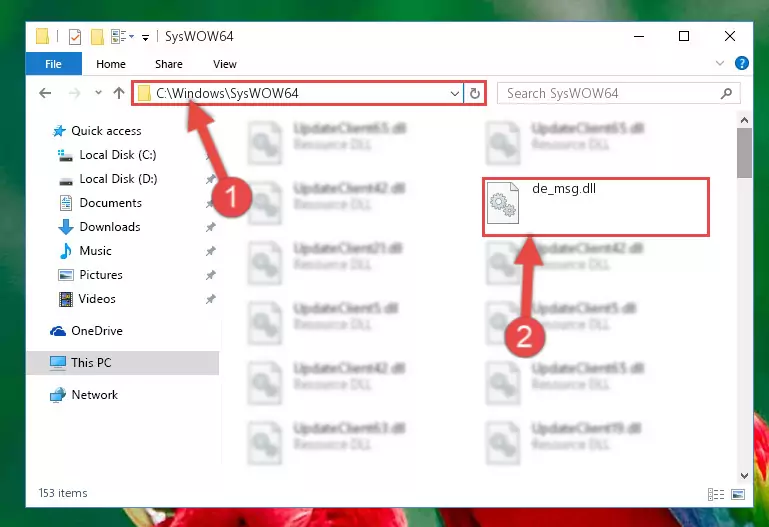Open Local Disk (D:) in sidebar
The width and height of the screenshot is (769, 527).
coord(118,179)
